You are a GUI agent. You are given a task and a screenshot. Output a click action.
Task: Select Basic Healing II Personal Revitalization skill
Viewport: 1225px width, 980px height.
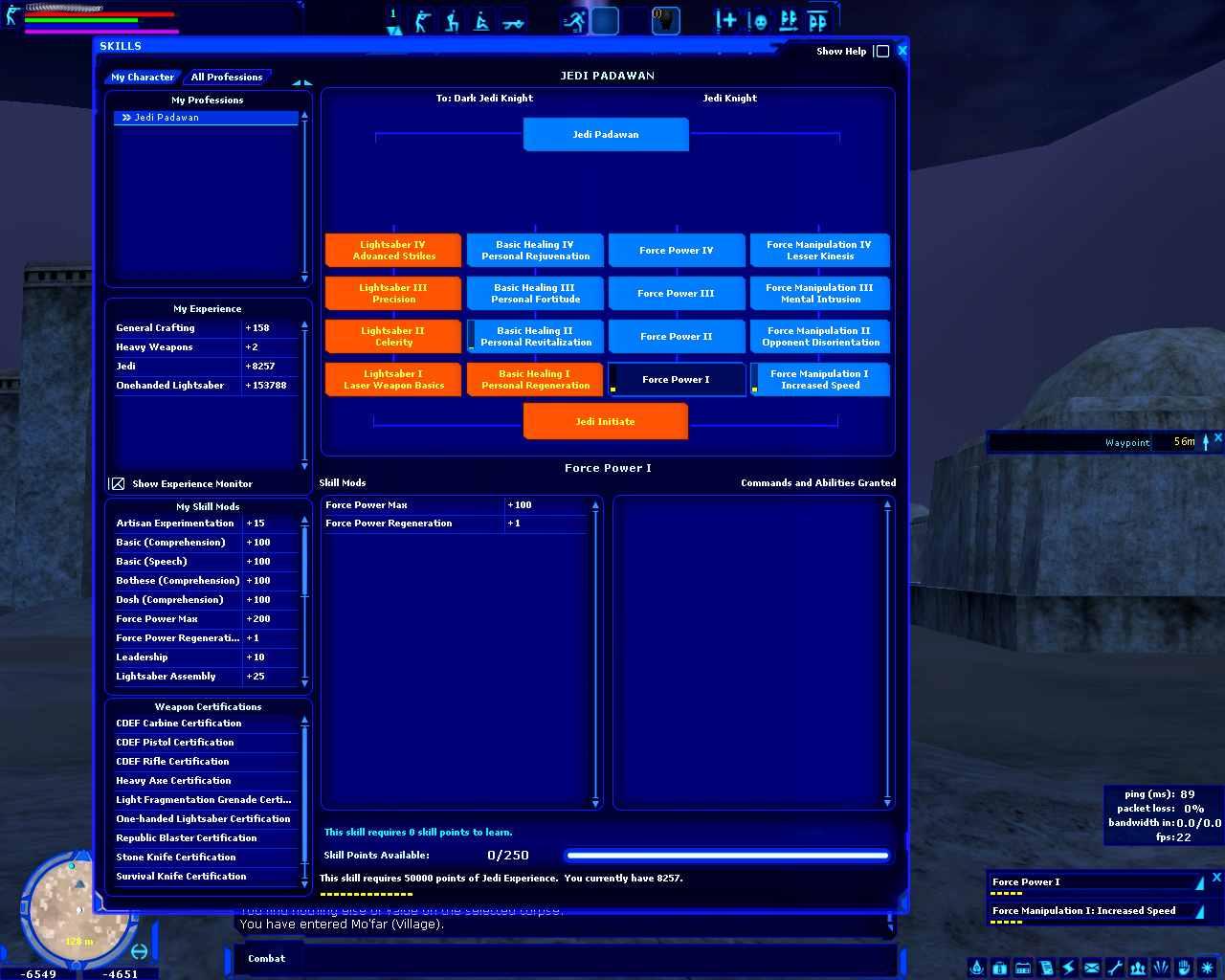(535, 337)
